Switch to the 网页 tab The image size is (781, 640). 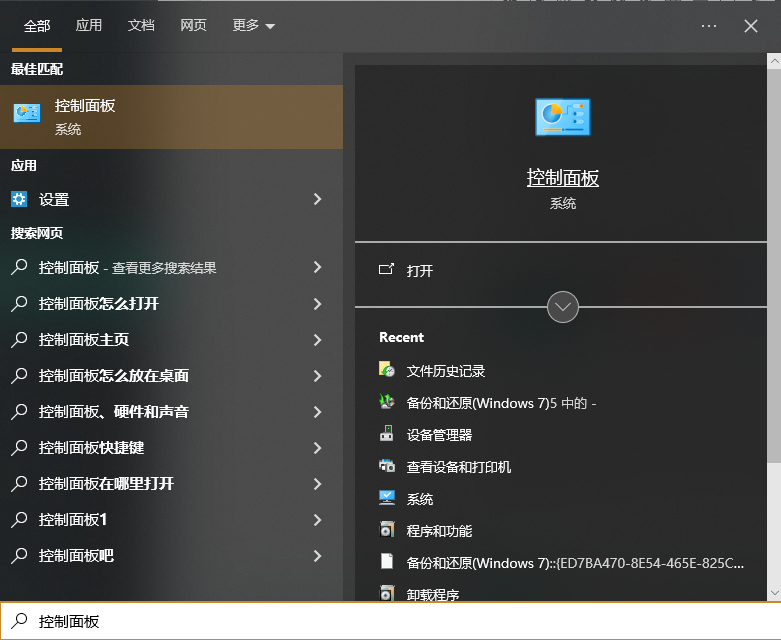(193, 25)
